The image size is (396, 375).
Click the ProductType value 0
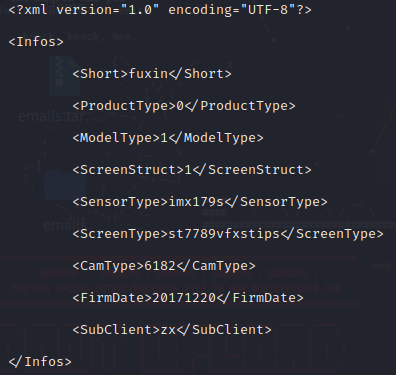click(180, 106)
